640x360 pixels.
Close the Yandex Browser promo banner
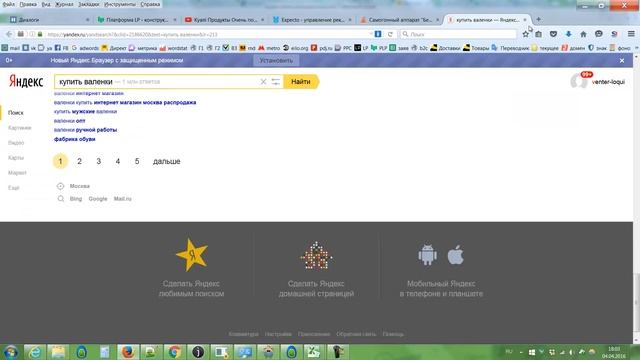click(622, 60)
